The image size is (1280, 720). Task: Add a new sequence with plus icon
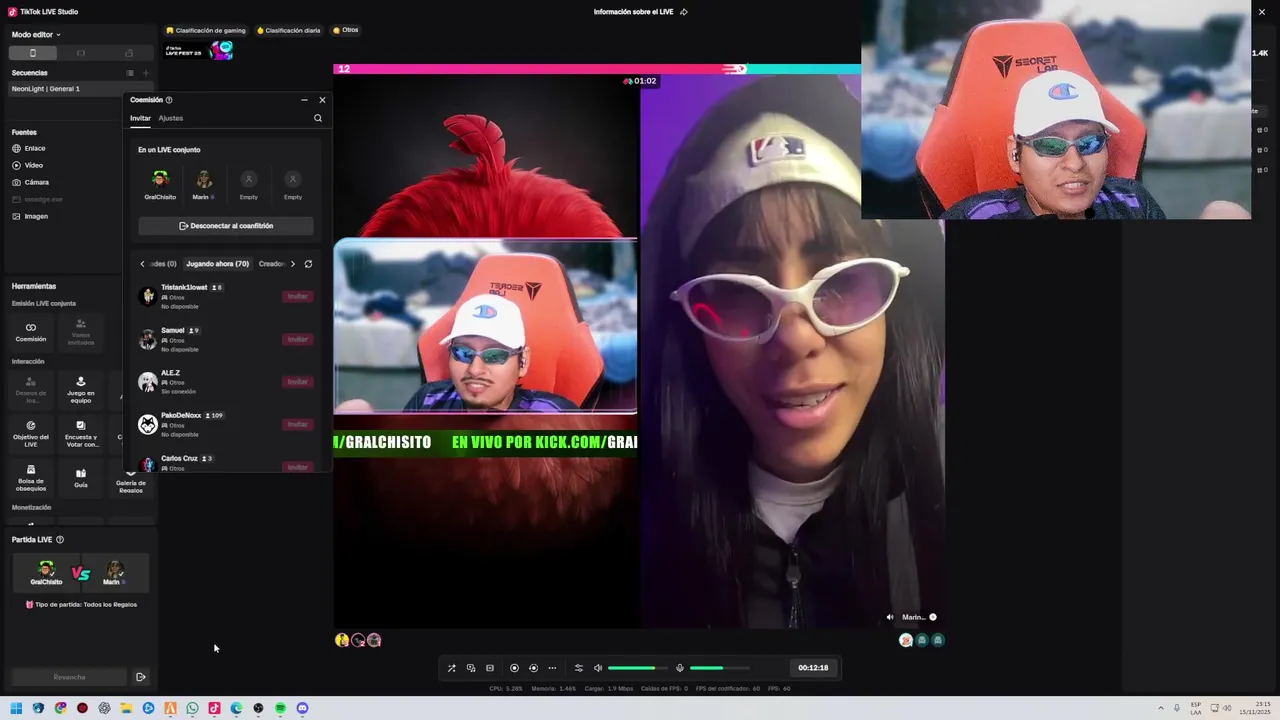[146, 73]
